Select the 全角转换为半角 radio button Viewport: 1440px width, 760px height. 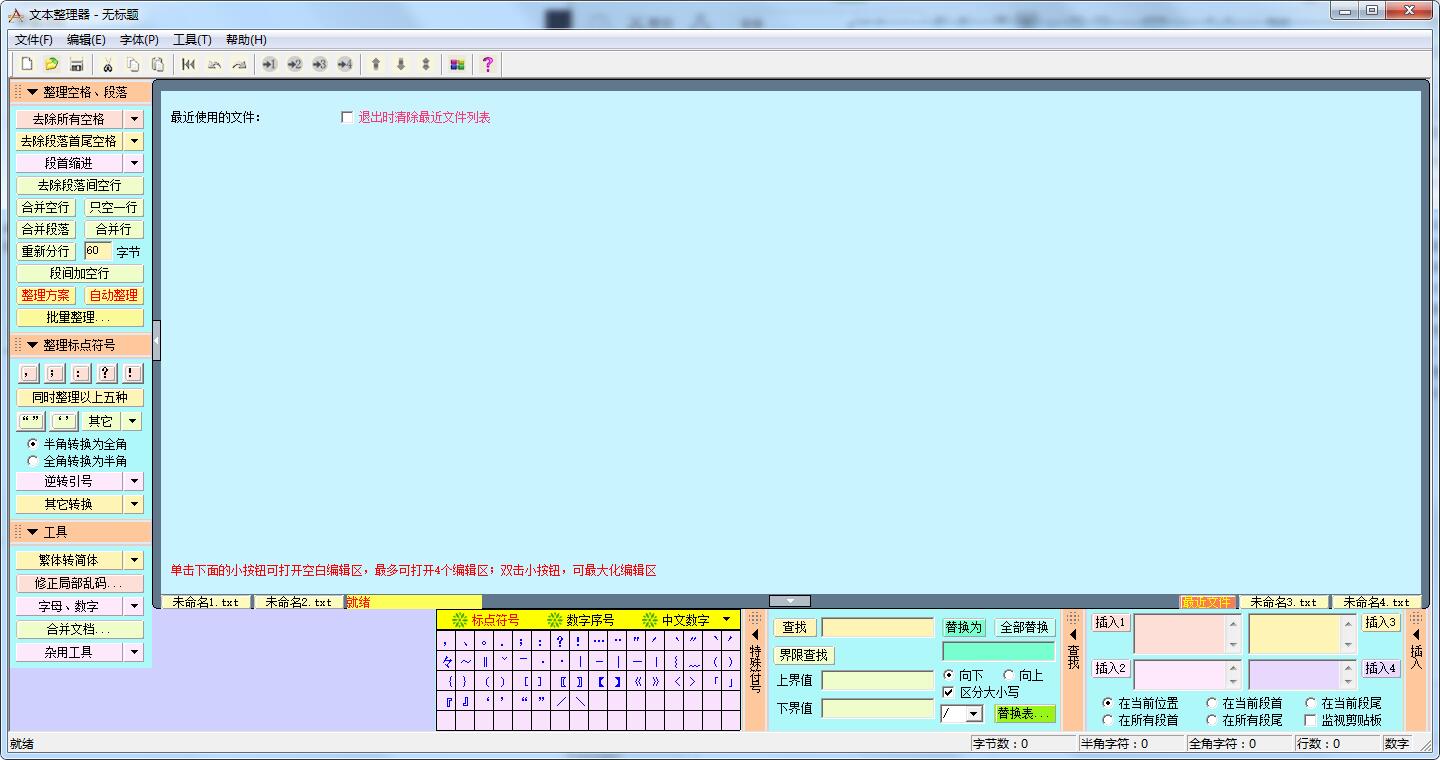click(x=33, y=461)
